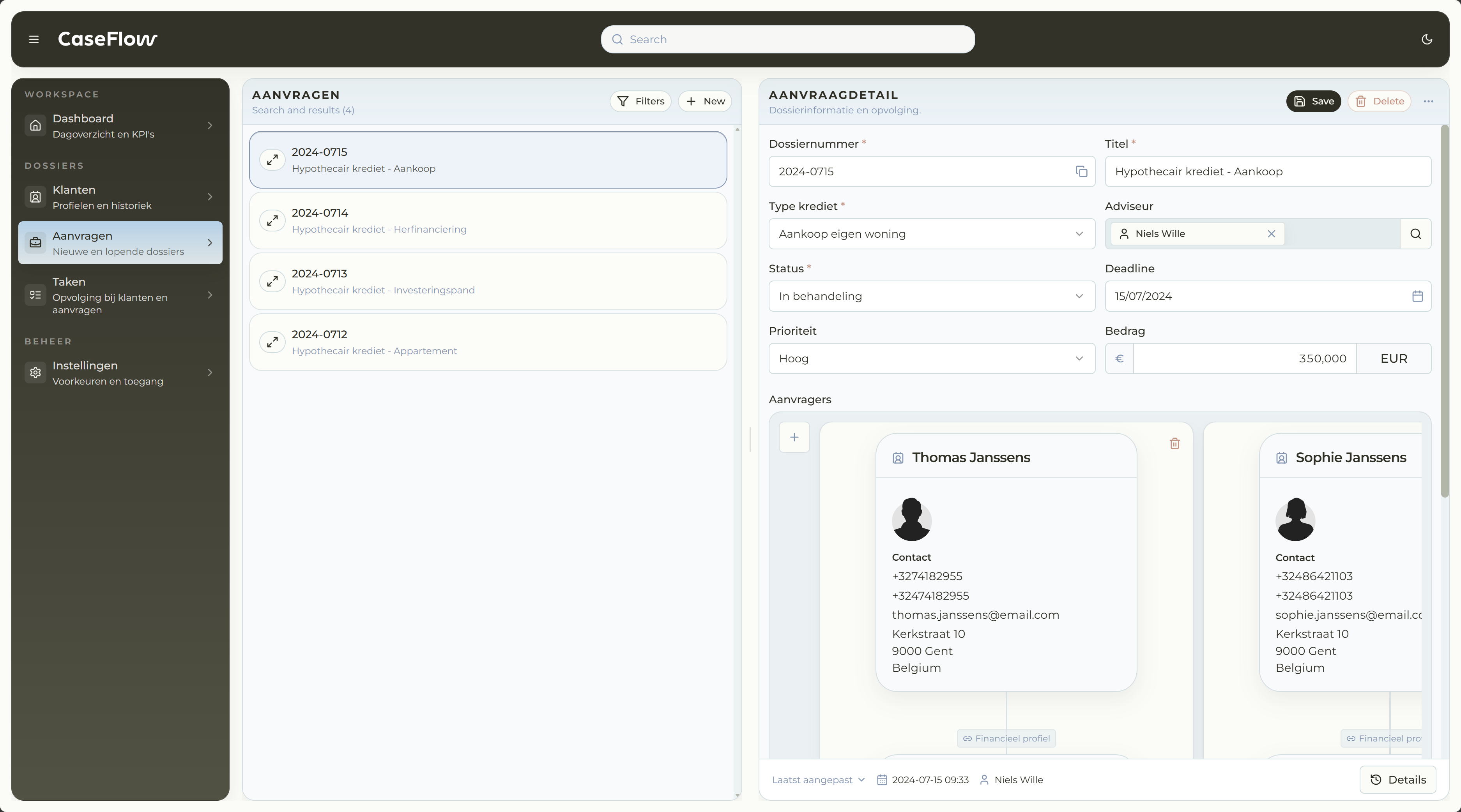Expand the Taken chevron
This screenshot has width=1461, height=812.
pyautogui.click(x=210, y=295)
